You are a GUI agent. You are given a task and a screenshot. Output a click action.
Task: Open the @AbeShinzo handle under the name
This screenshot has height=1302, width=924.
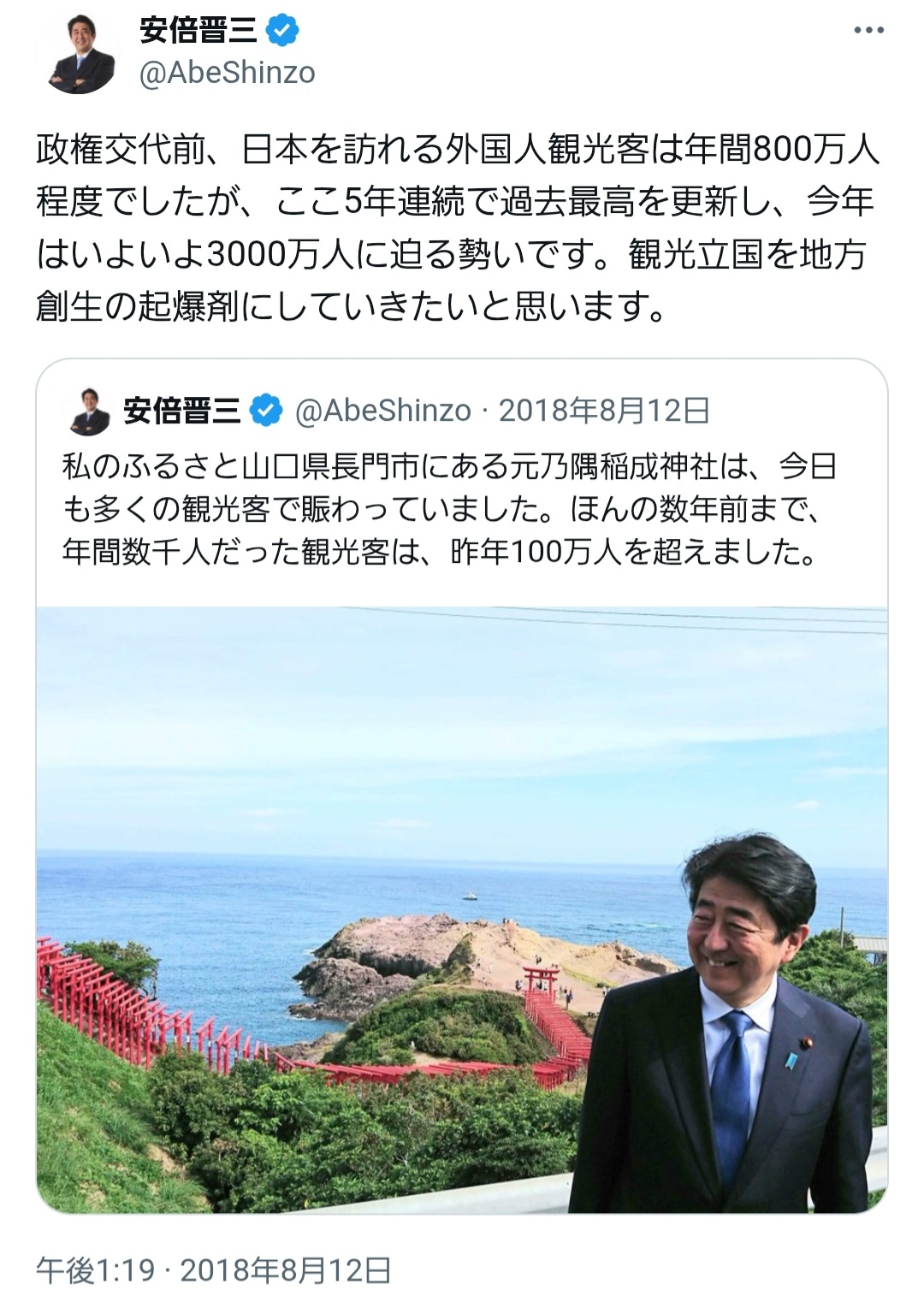point(227,74)
